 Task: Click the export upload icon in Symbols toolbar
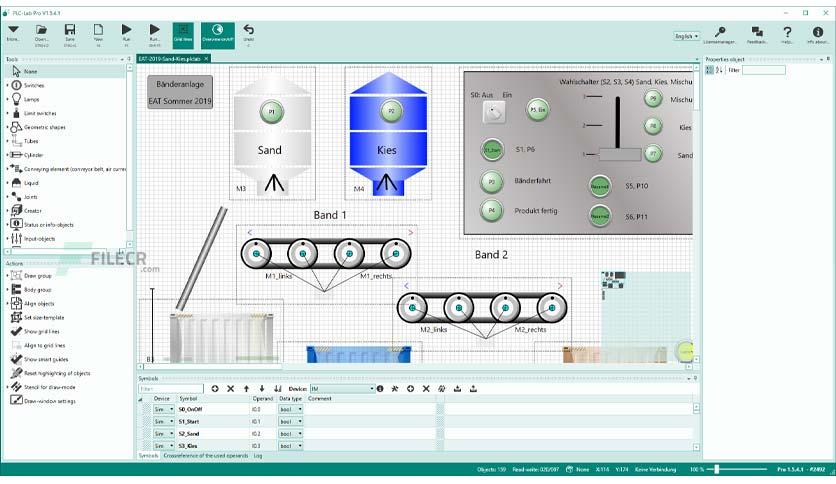pos(473,389)
